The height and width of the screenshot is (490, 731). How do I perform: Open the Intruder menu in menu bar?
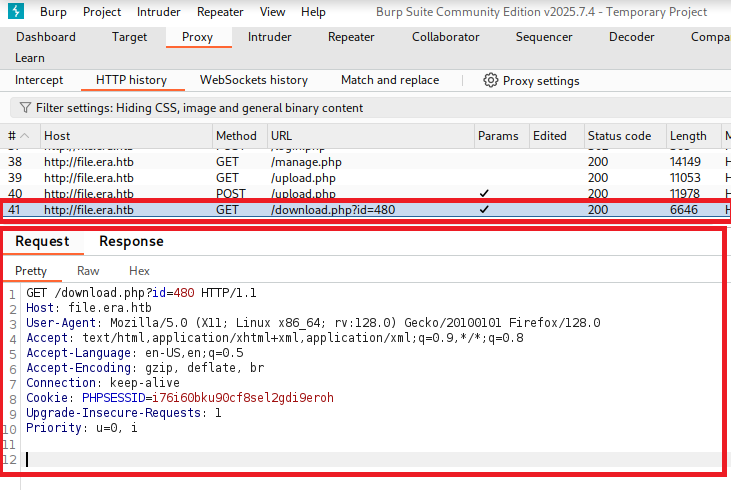click(160, 12)
